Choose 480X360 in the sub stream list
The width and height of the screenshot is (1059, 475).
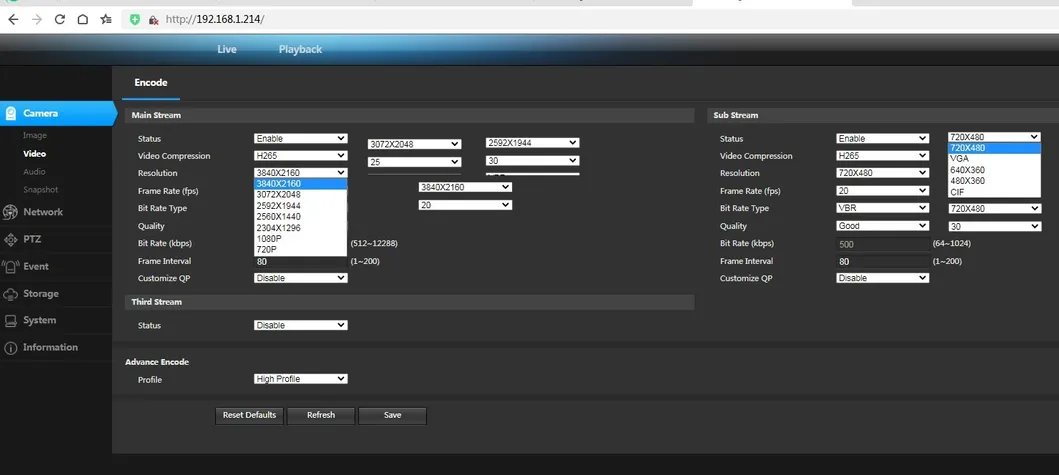pos(994,181)
